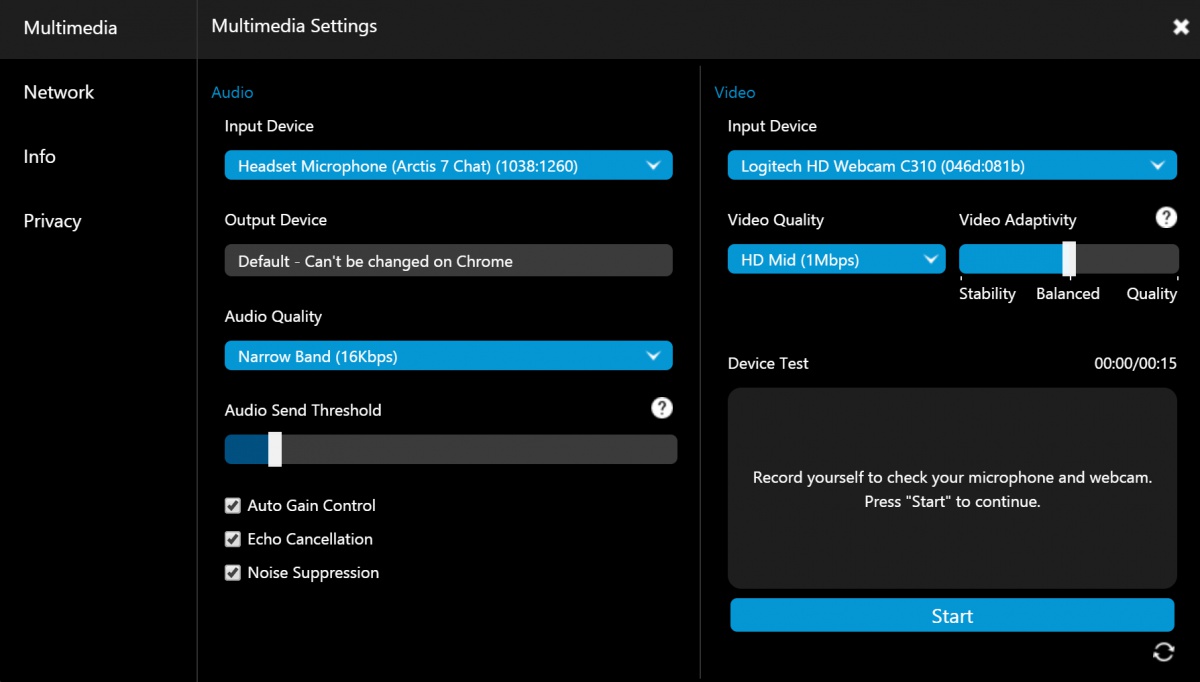Open the audio Input Device dropdown
This screenshot has height=682, width=1200.
[448, 166]
